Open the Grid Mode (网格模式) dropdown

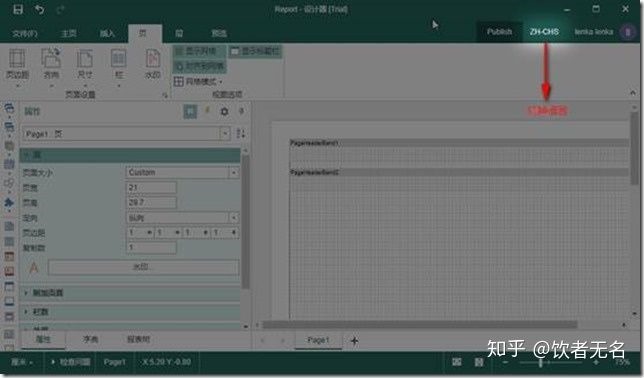coord(198,81)
